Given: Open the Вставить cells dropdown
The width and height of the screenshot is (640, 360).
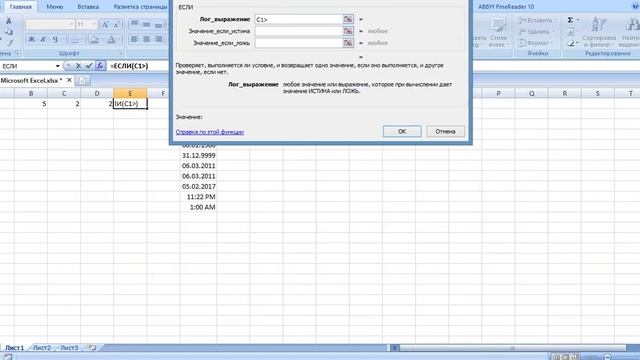Looking at the screenshot, I should (537, 20).
